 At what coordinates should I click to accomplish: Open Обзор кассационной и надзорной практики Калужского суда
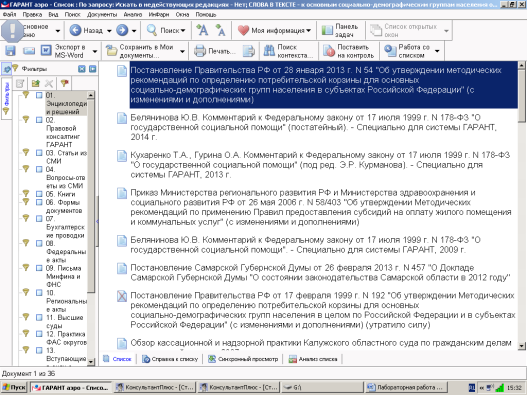coord(321,343)
